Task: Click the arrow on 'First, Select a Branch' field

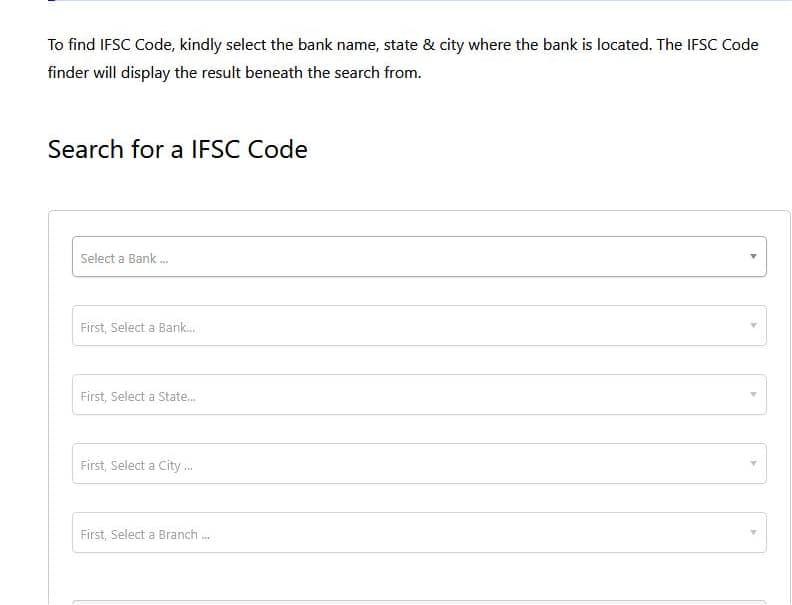Action: point(753,533)
